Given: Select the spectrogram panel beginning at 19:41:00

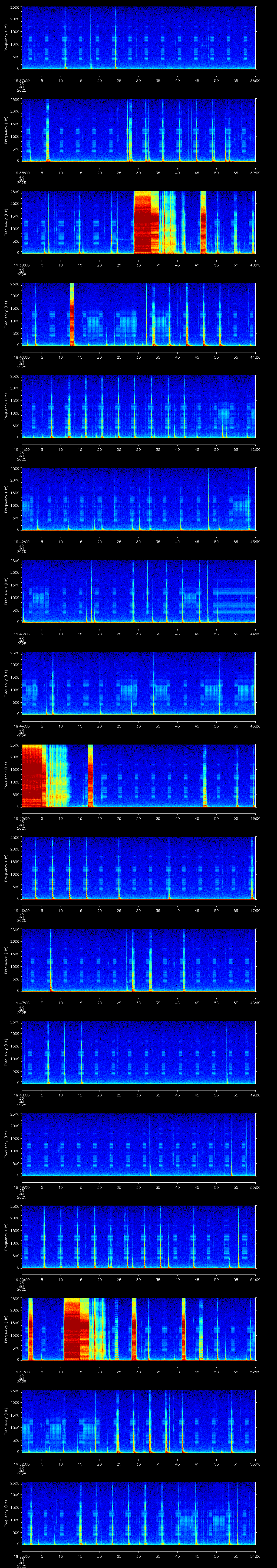Looking at the screenshot, I should pyautogui.click(x=138, y=407).
